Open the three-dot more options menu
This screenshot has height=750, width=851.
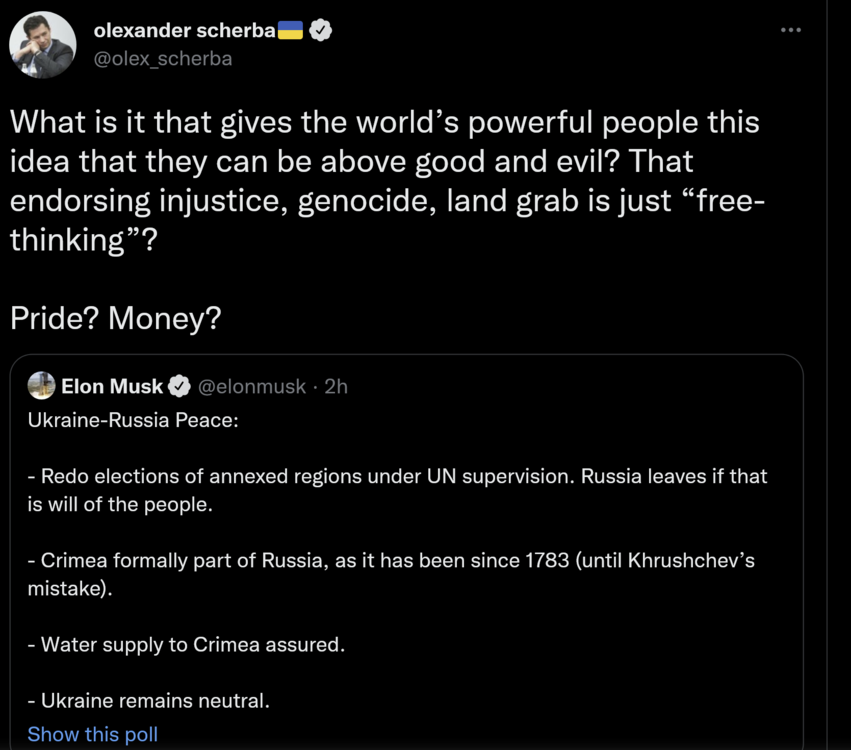(x=791, y=30)
